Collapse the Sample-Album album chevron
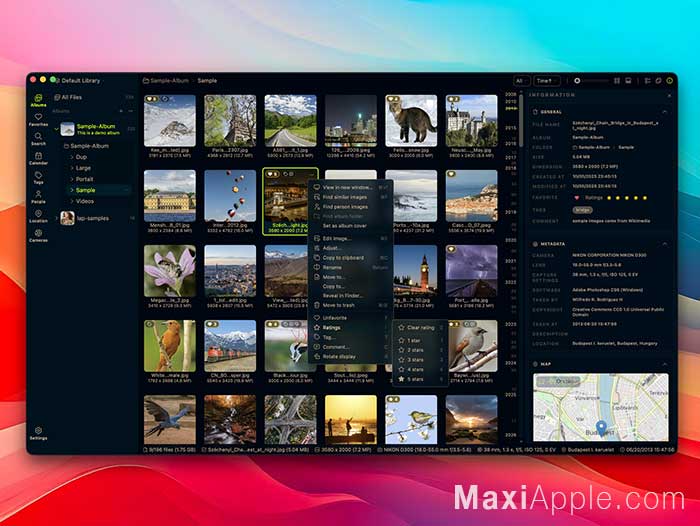700x526 pixels. [57, 129]
